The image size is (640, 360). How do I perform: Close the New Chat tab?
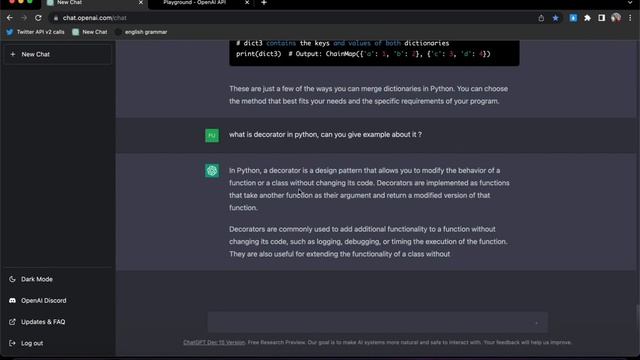point(141,3)
